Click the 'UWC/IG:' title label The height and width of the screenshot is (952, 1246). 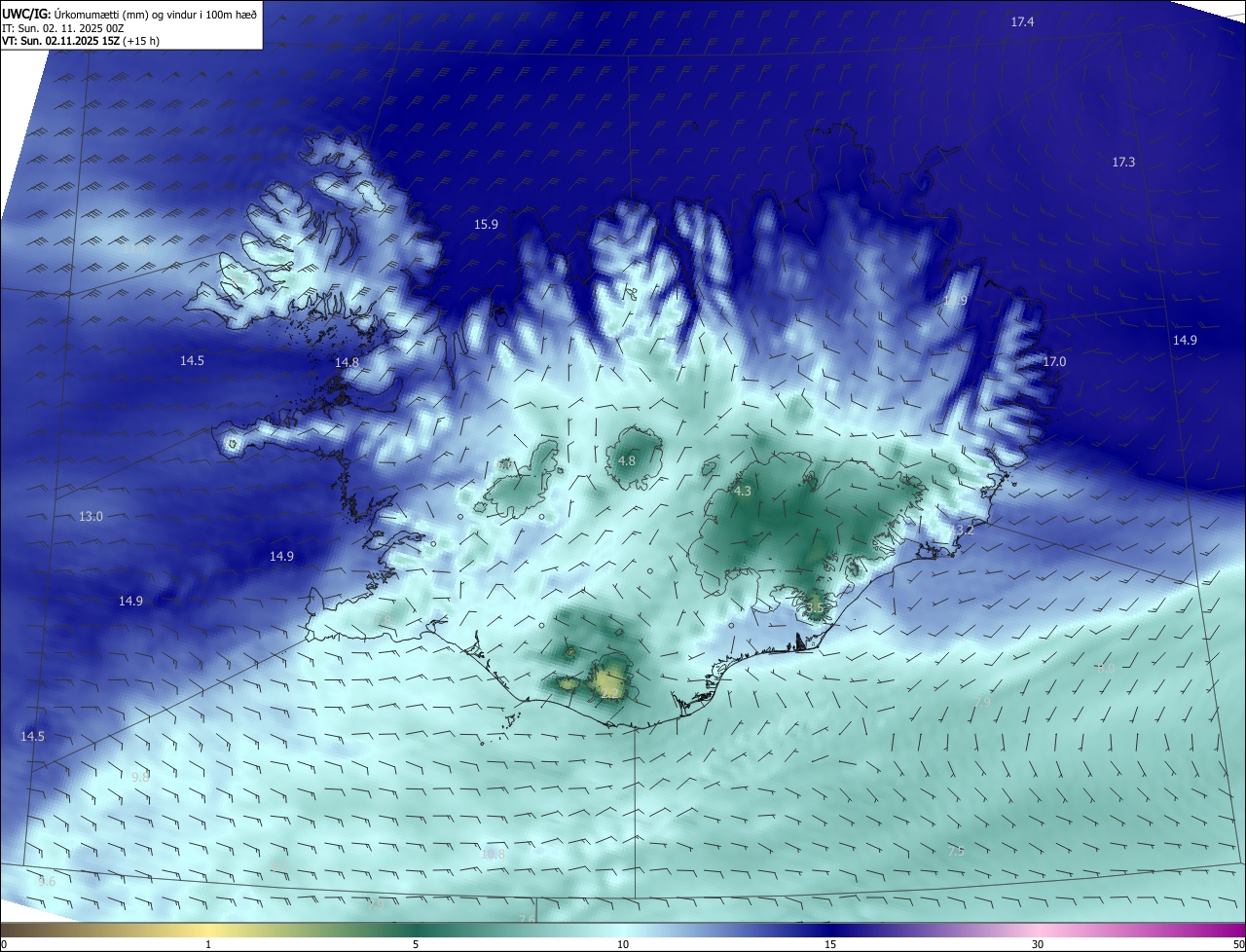[x=25, y=15]
